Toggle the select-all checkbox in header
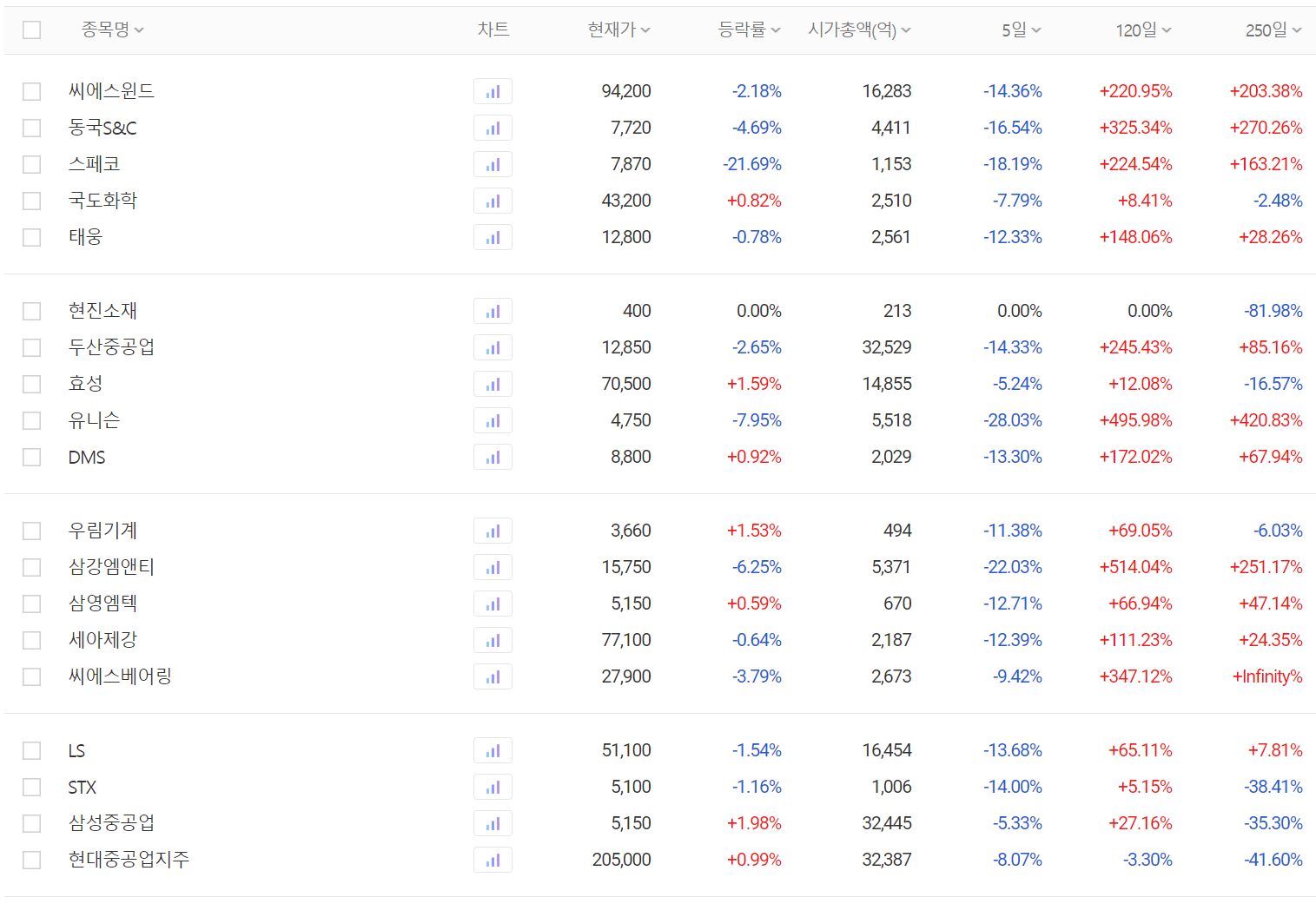1316x917 pixels. pos(31,30)
